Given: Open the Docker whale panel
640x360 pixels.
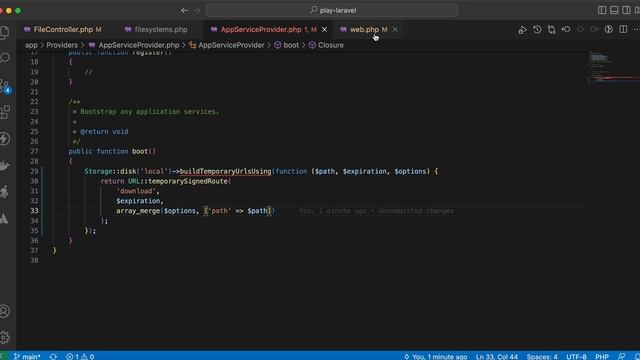Looking at the screenshot, I should coord(4,166).
